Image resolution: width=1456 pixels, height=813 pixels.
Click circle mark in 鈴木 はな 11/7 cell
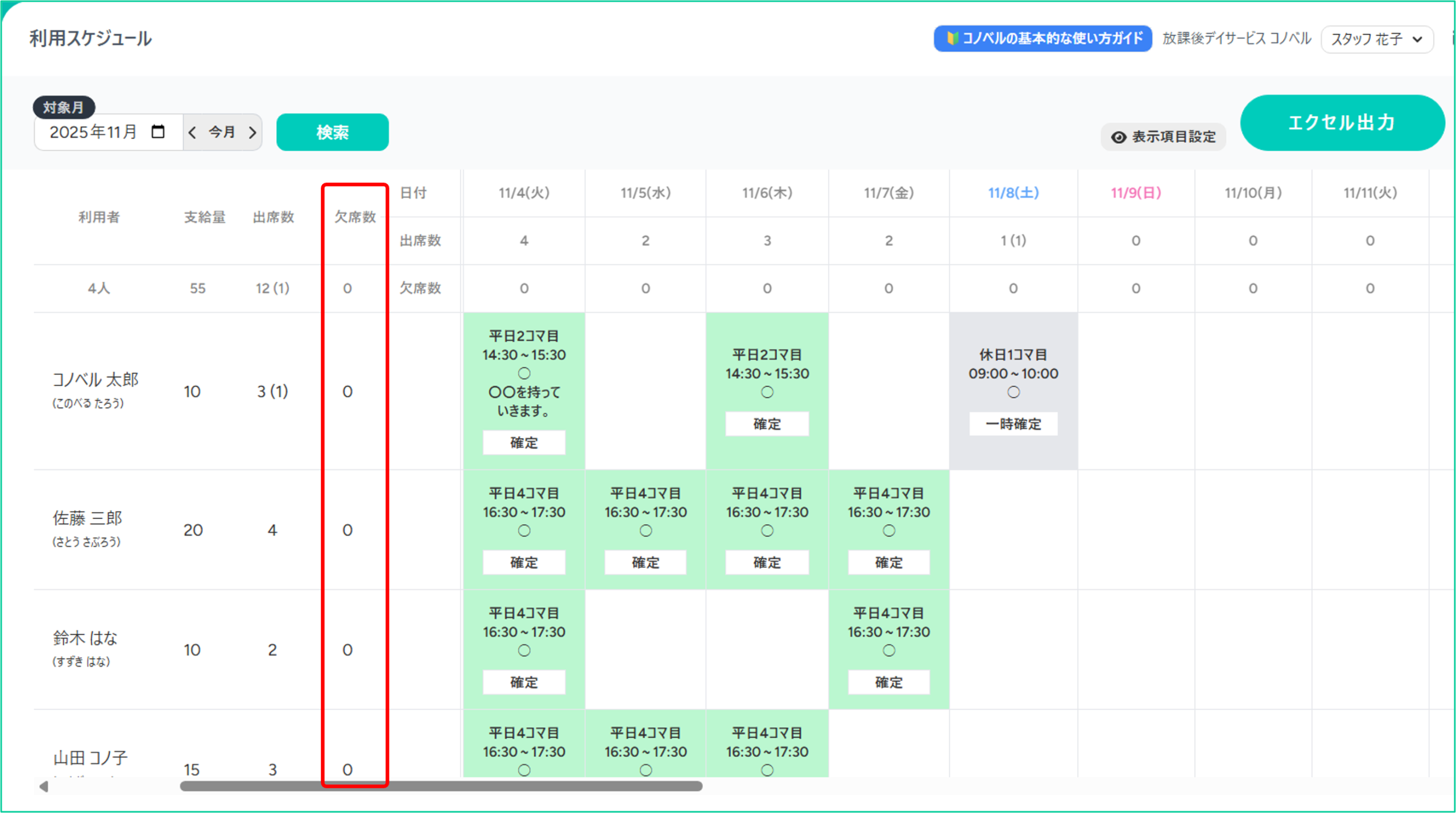888,650
